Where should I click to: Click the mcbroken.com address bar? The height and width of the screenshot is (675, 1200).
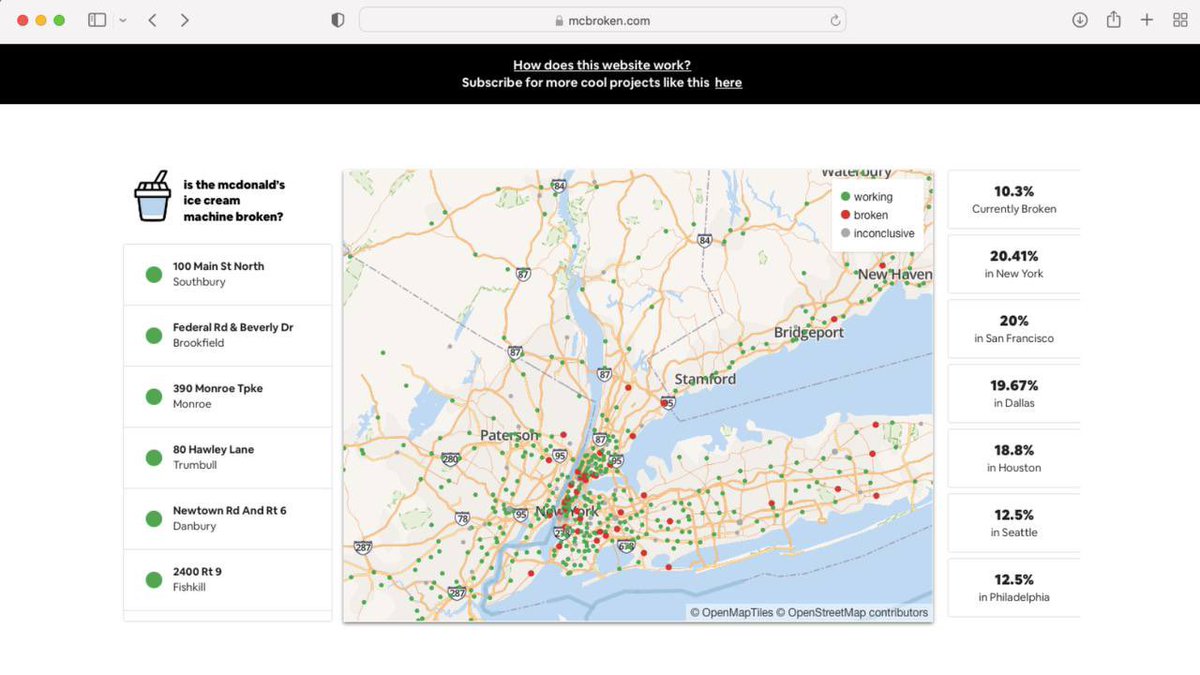click(602, 20)
